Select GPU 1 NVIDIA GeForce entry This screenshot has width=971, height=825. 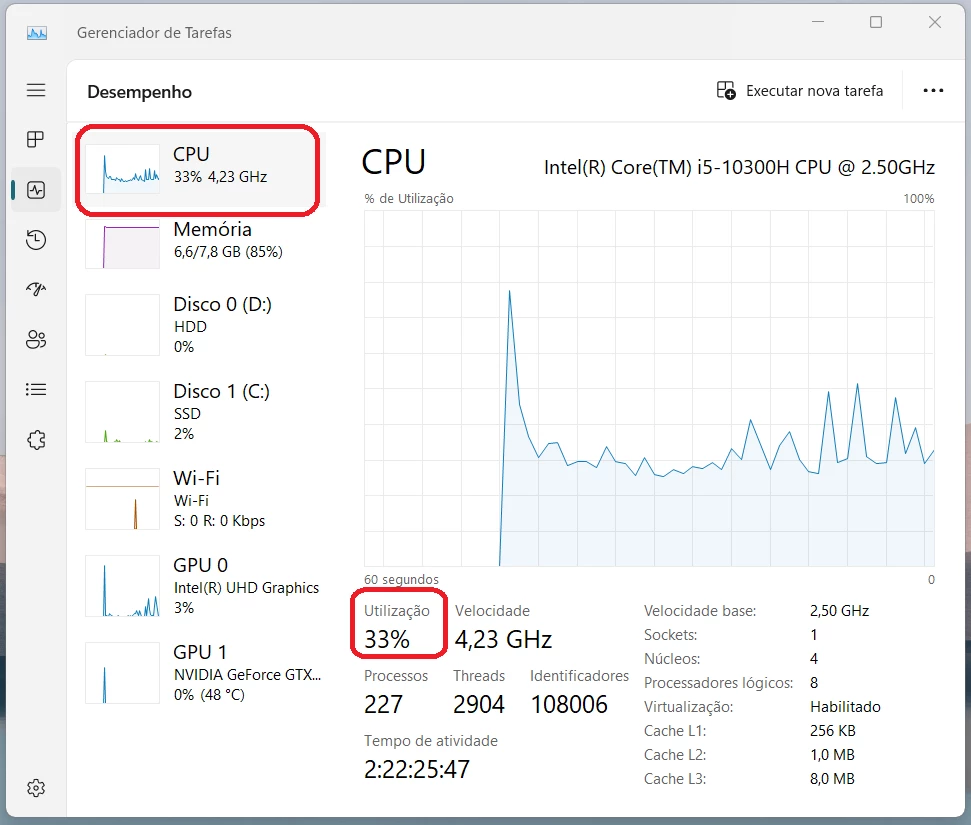point(203,672)
